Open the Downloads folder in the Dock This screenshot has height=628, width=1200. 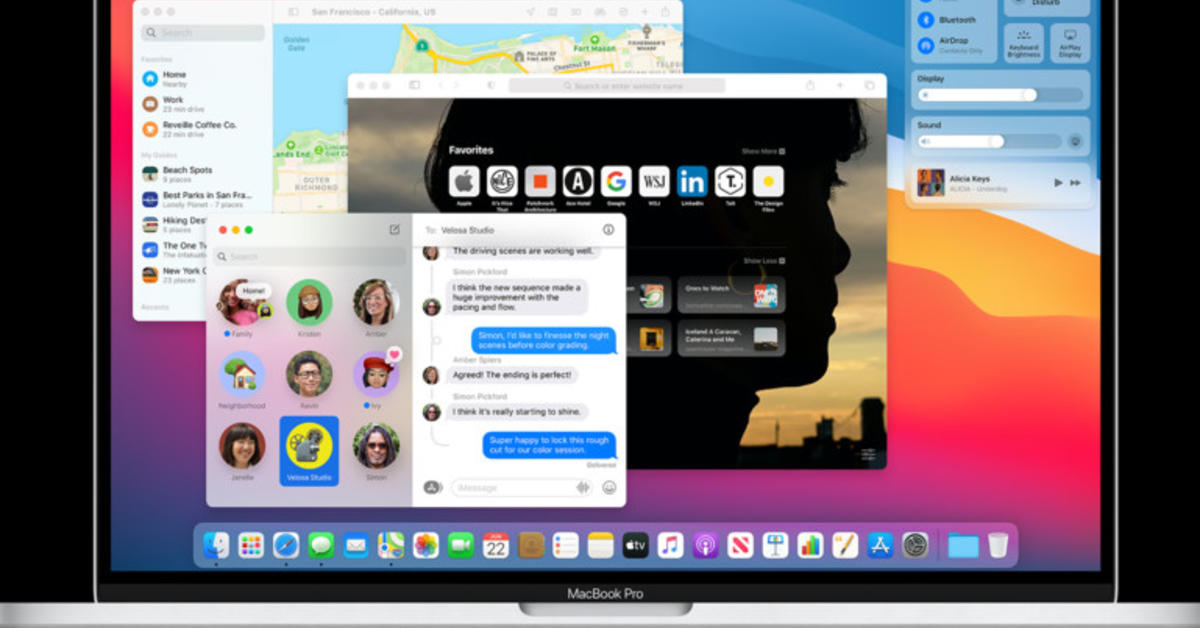pos(963,545)
